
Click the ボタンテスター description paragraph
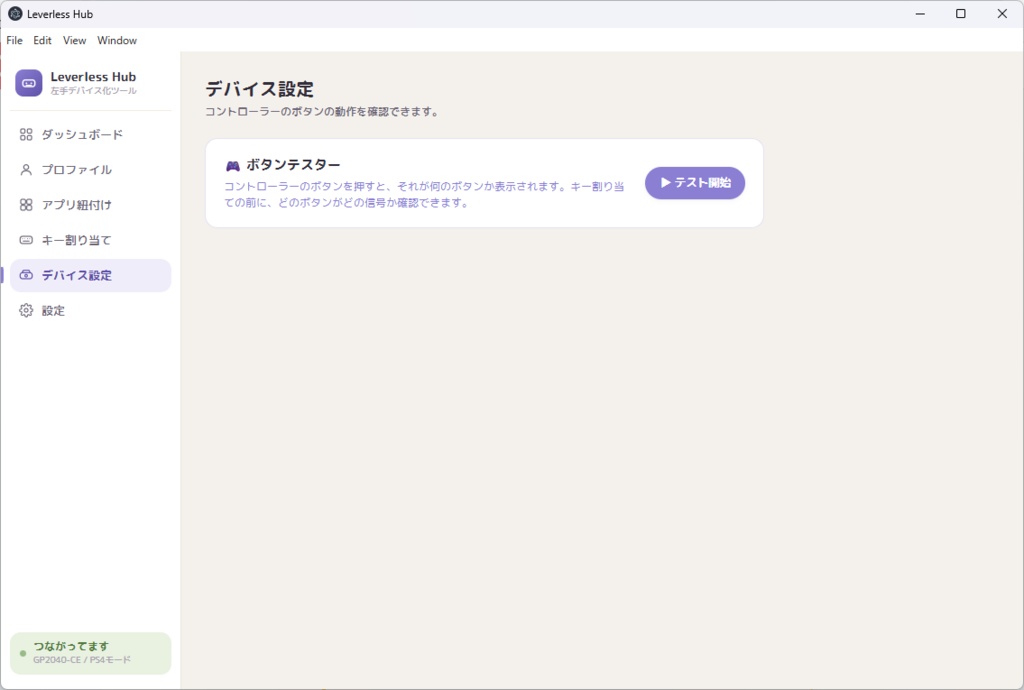click(x=424, y=195)
